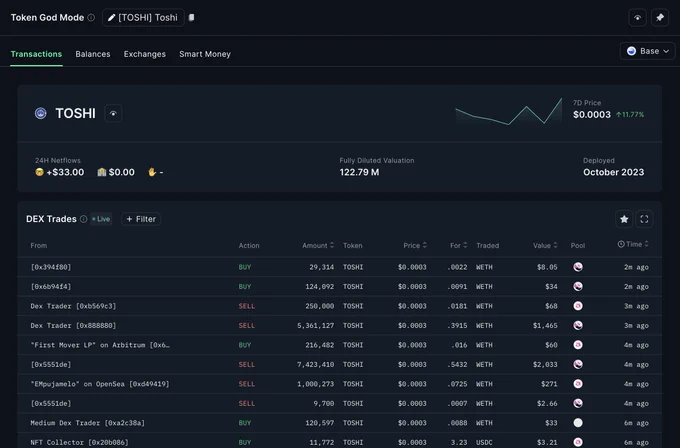
Task: Click the DEX Trades info icon
Action: 83,219
